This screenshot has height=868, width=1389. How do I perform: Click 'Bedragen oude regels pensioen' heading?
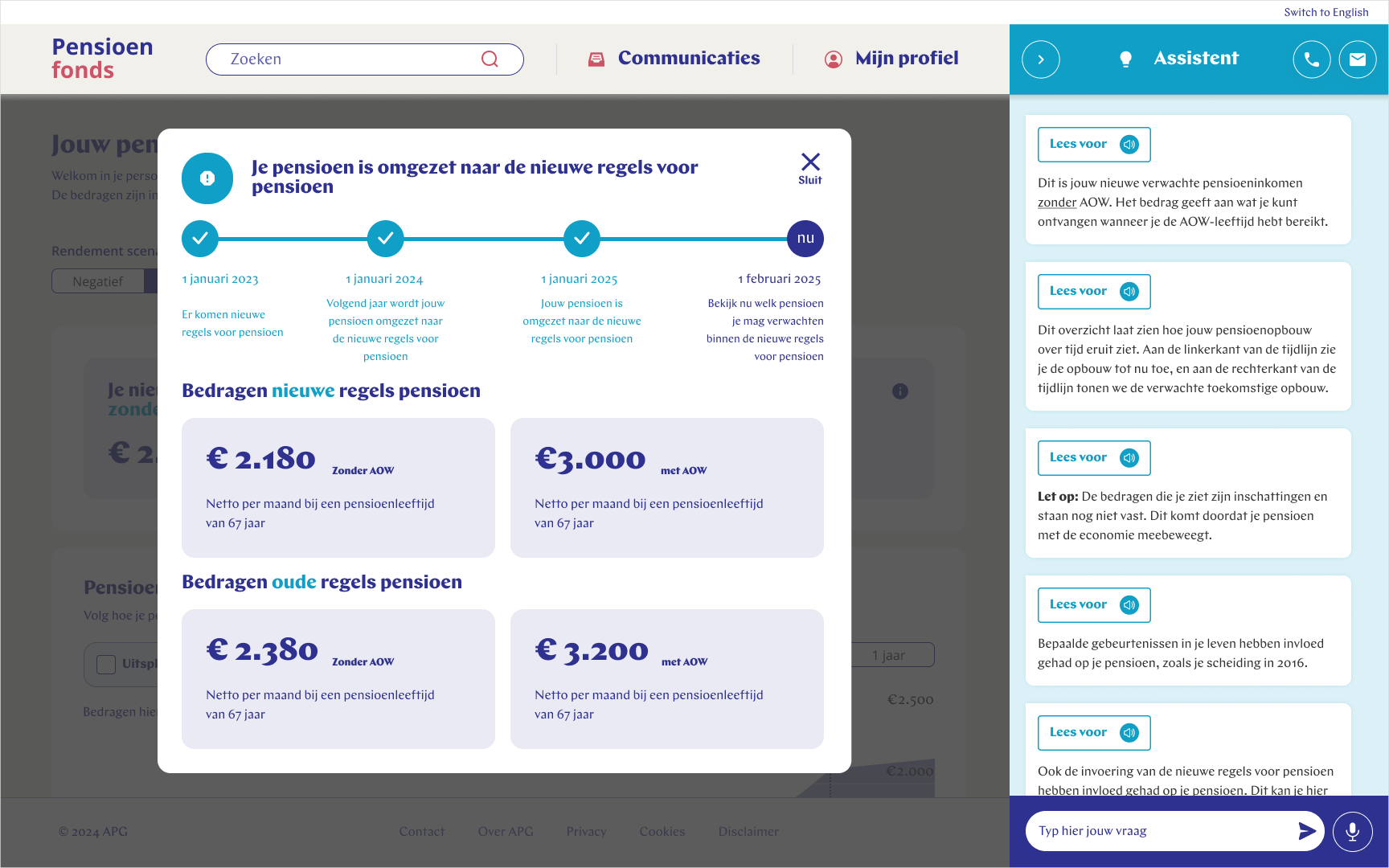[x=322, y=583]
